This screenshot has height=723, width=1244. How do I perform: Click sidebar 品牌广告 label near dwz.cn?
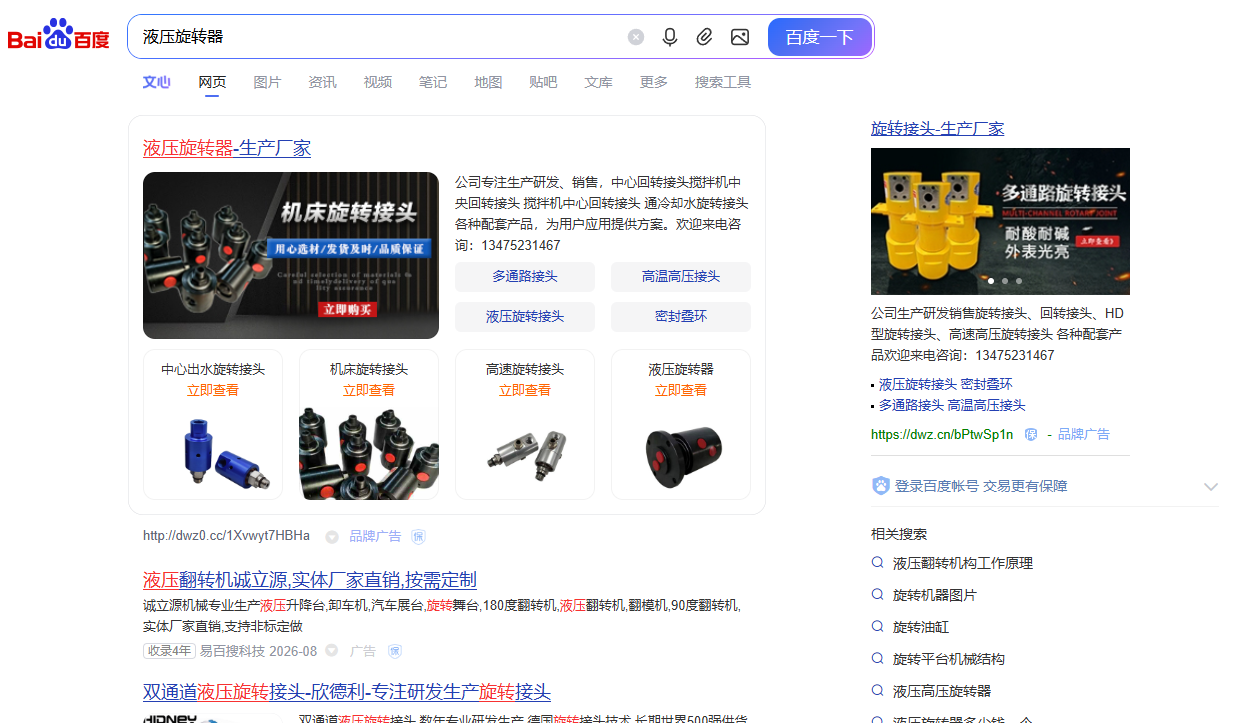click(1084, 434)
